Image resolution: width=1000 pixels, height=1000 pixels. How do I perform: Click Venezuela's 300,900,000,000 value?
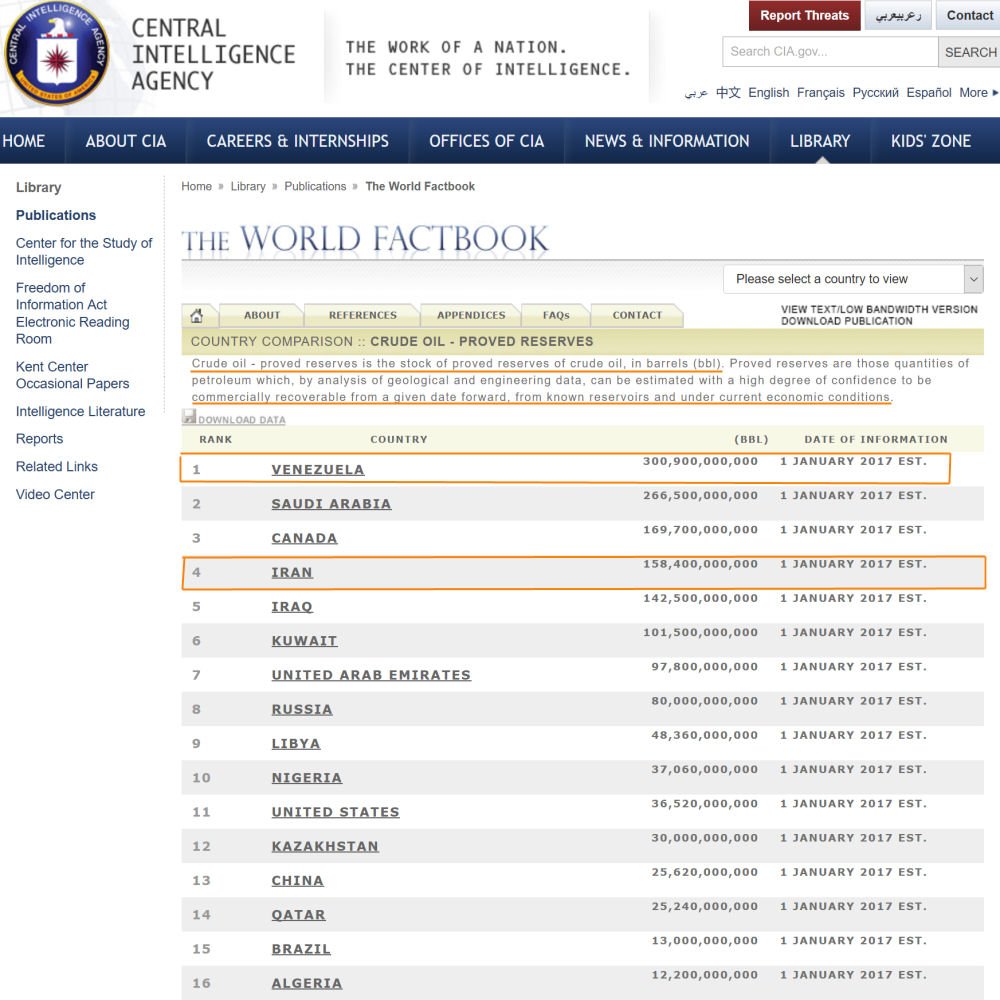(x=700, y=461)
